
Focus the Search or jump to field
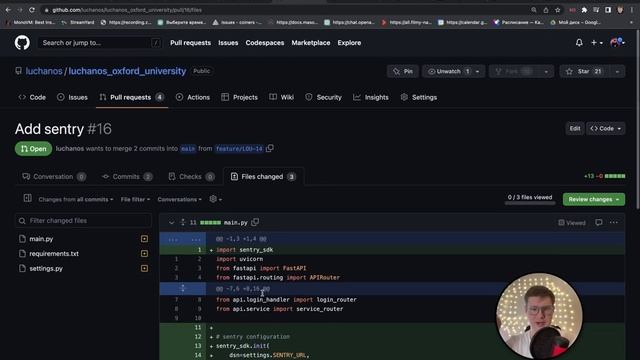(100, 42)
